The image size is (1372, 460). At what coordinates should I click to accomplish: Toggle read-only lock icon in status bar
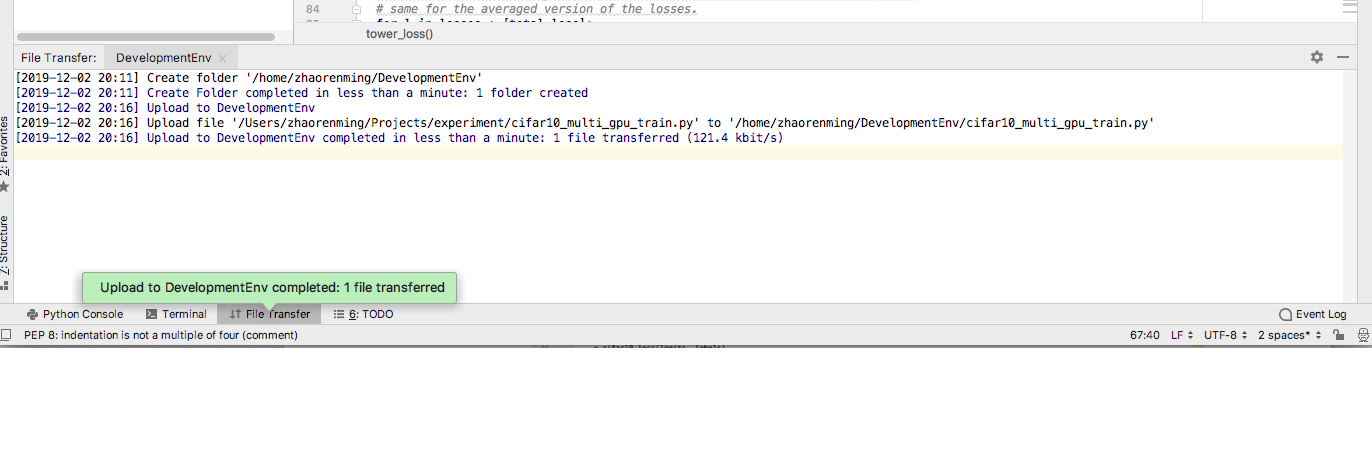click(x=1340, y=335)
